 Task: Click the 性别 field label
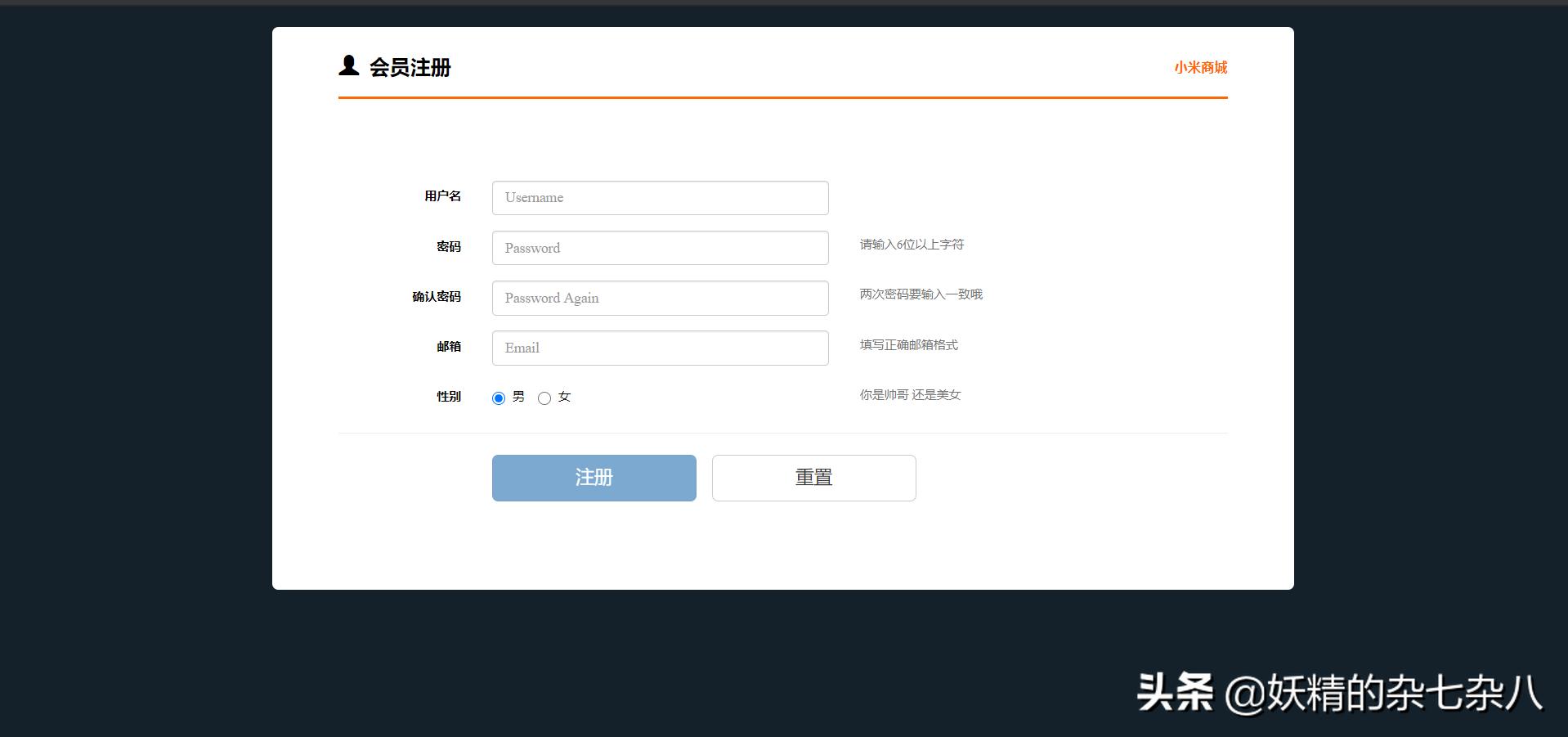pos(449,396)
